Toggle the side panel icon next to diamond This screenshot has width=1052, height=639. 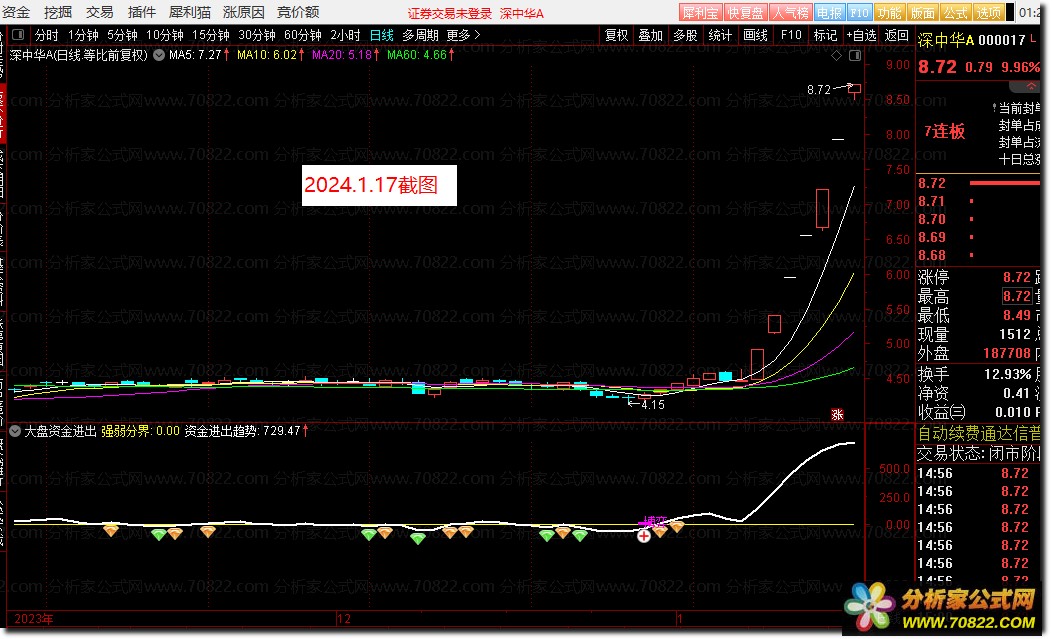tap(855, 56)
